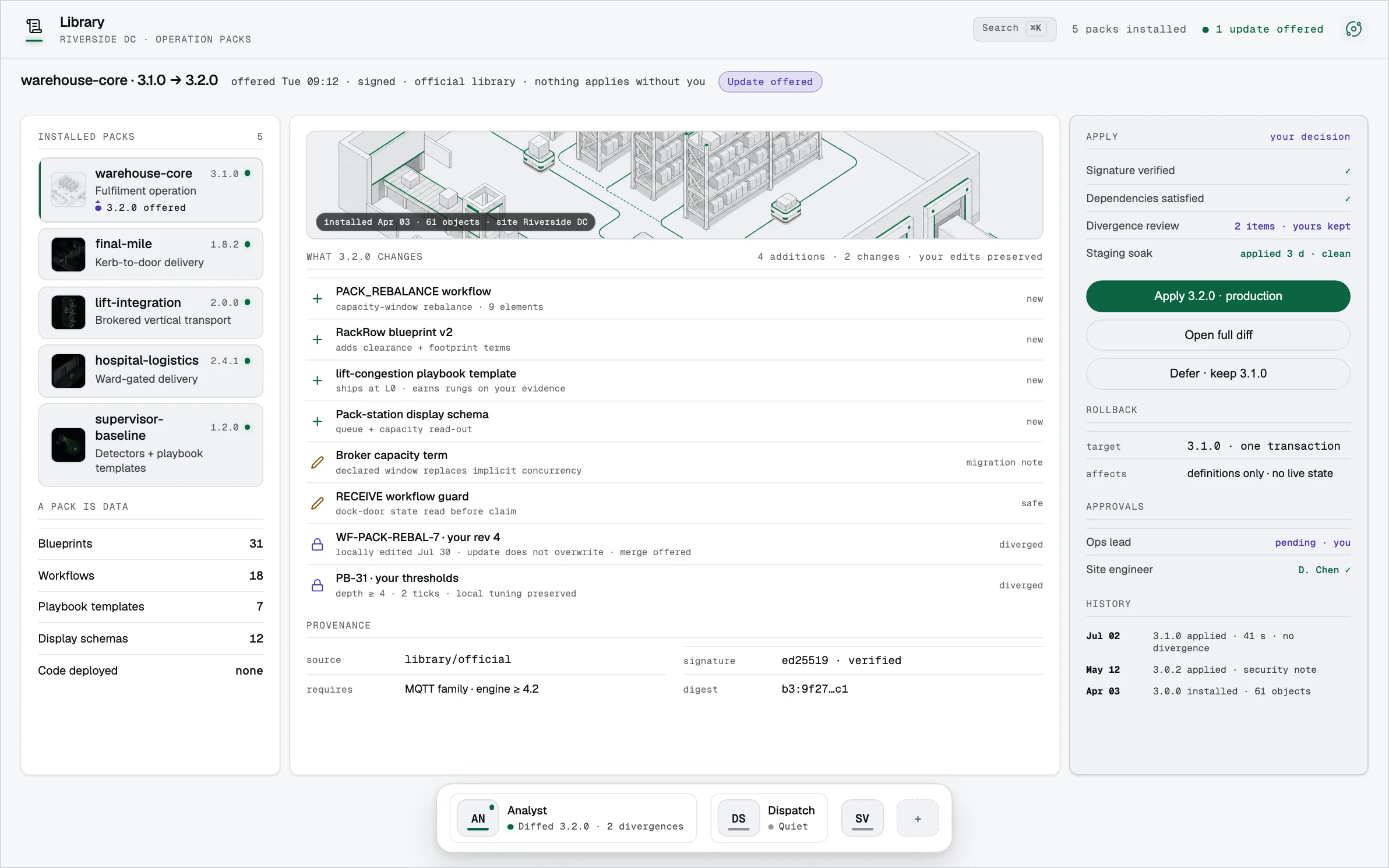
Task: Select warehouse-core pack title
Action: tap(143, 174)
